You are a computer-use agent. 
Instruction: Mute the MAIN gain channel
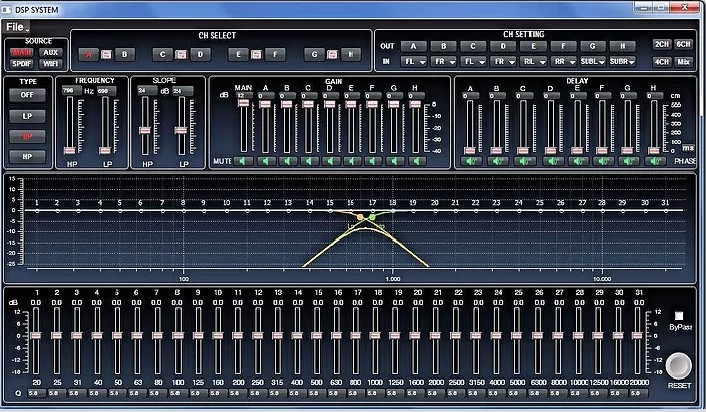coord(242,160)
